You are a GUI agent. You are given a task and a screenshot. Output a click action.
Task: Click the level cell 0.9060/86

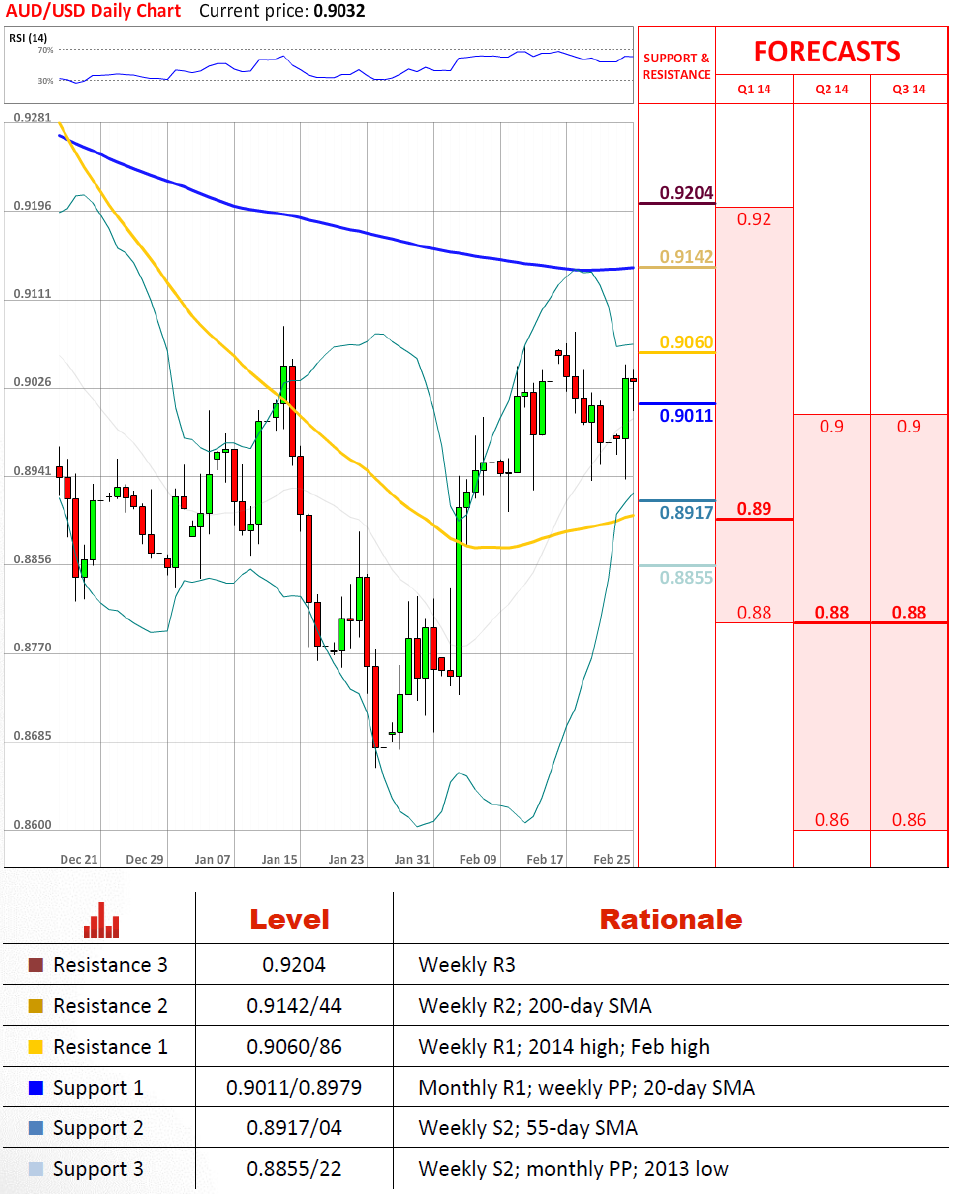tap(294, 1047)
